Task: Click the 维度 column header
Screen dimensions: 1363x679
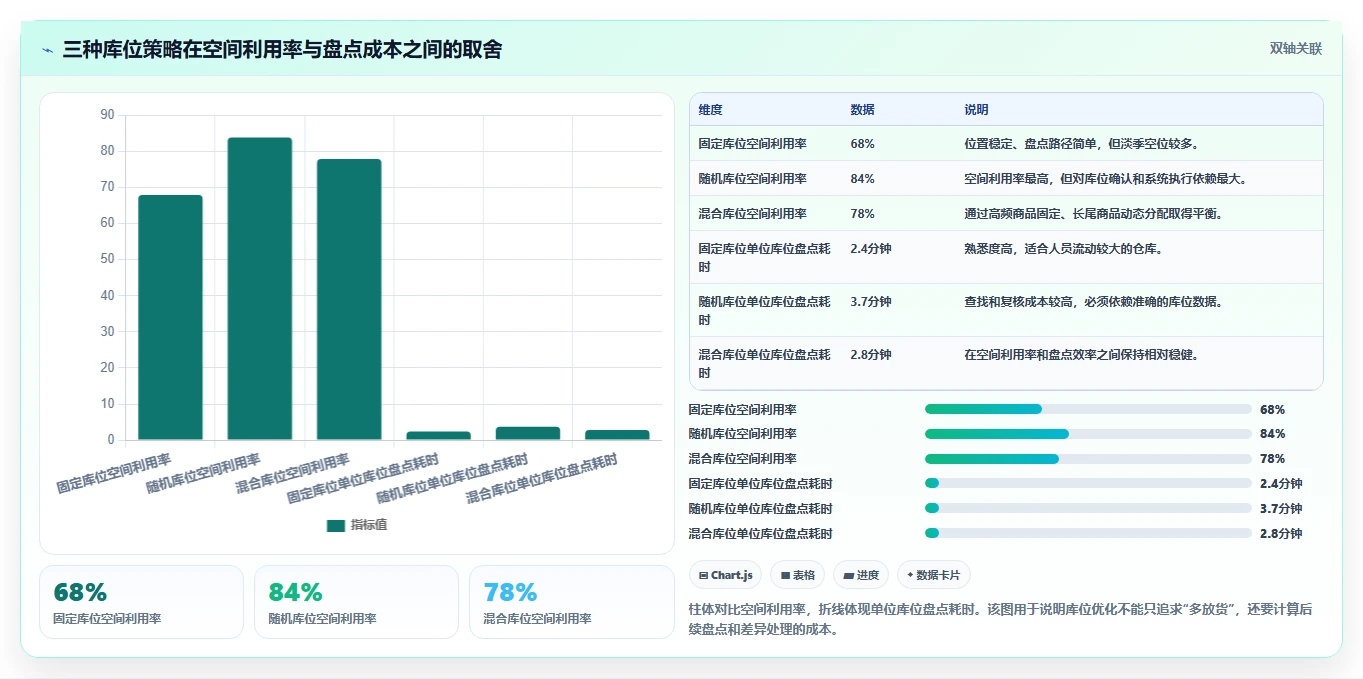Action: 711,110
